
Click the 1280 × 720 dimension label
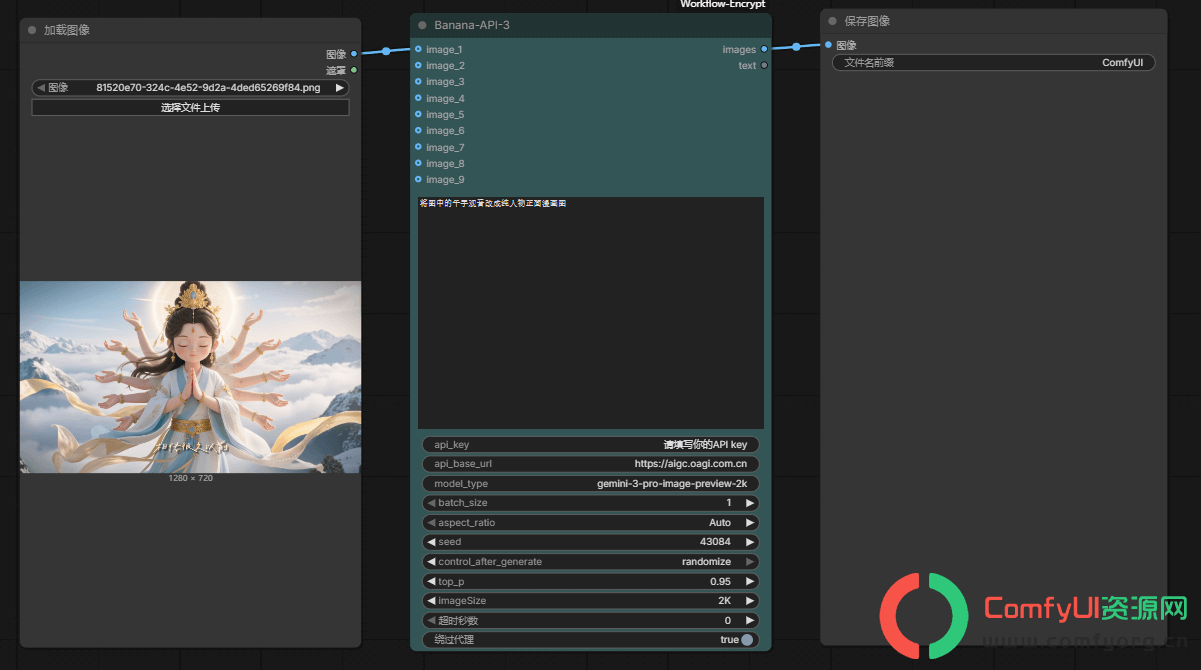190,478
